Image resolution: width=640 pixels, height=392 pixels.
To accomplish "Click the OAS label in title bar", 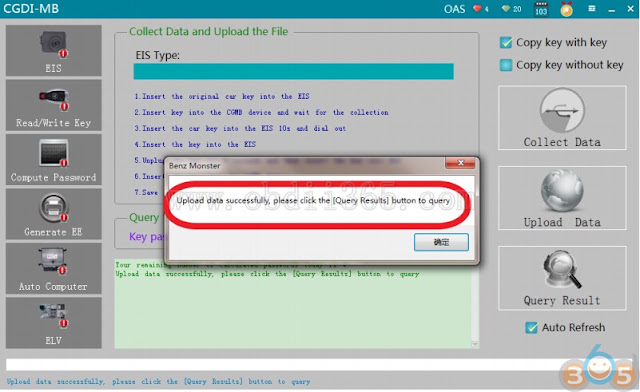I will [454, 9].
